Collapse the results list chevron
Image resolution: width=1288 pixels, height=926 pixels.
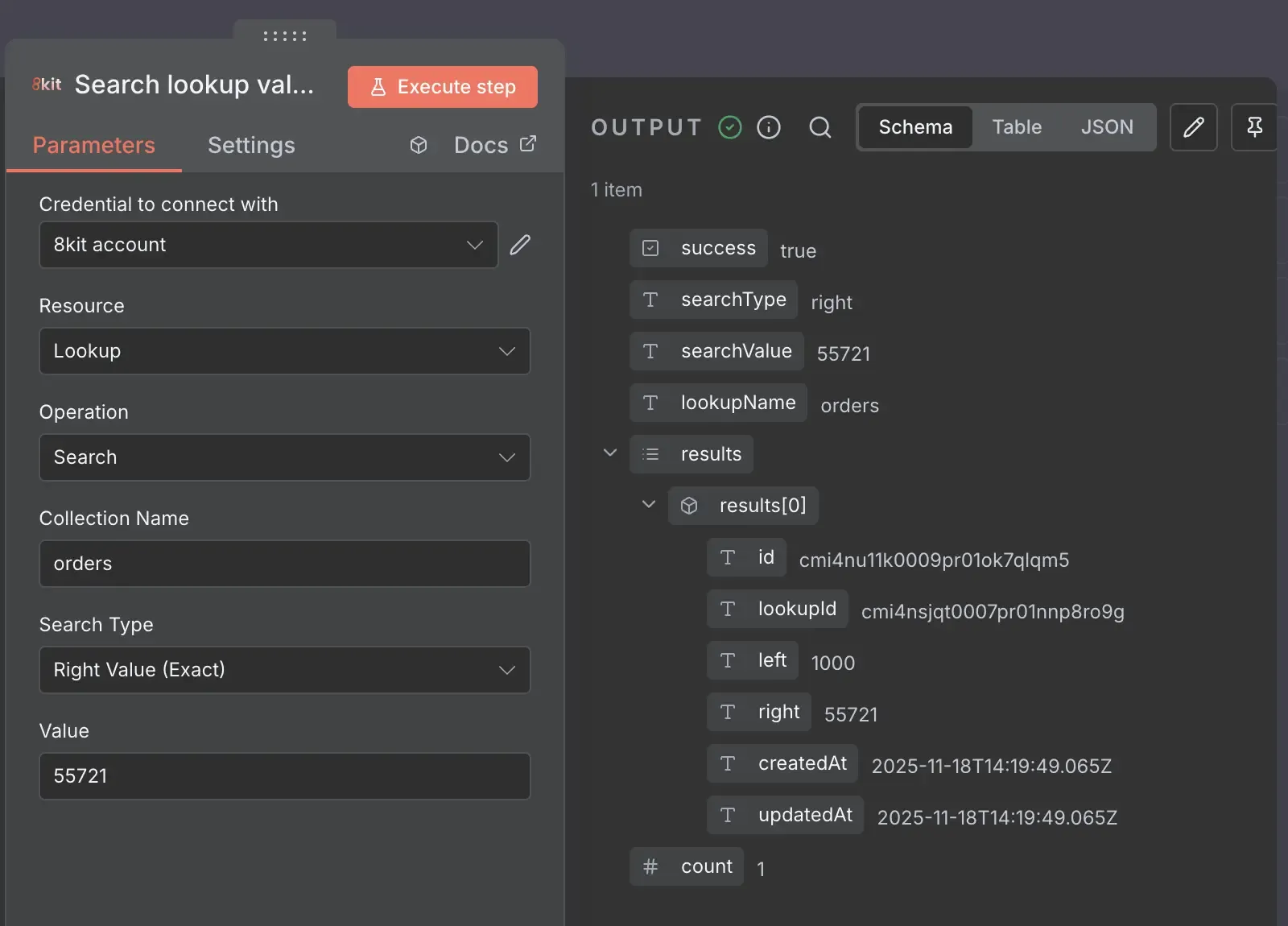pos(610,453)
